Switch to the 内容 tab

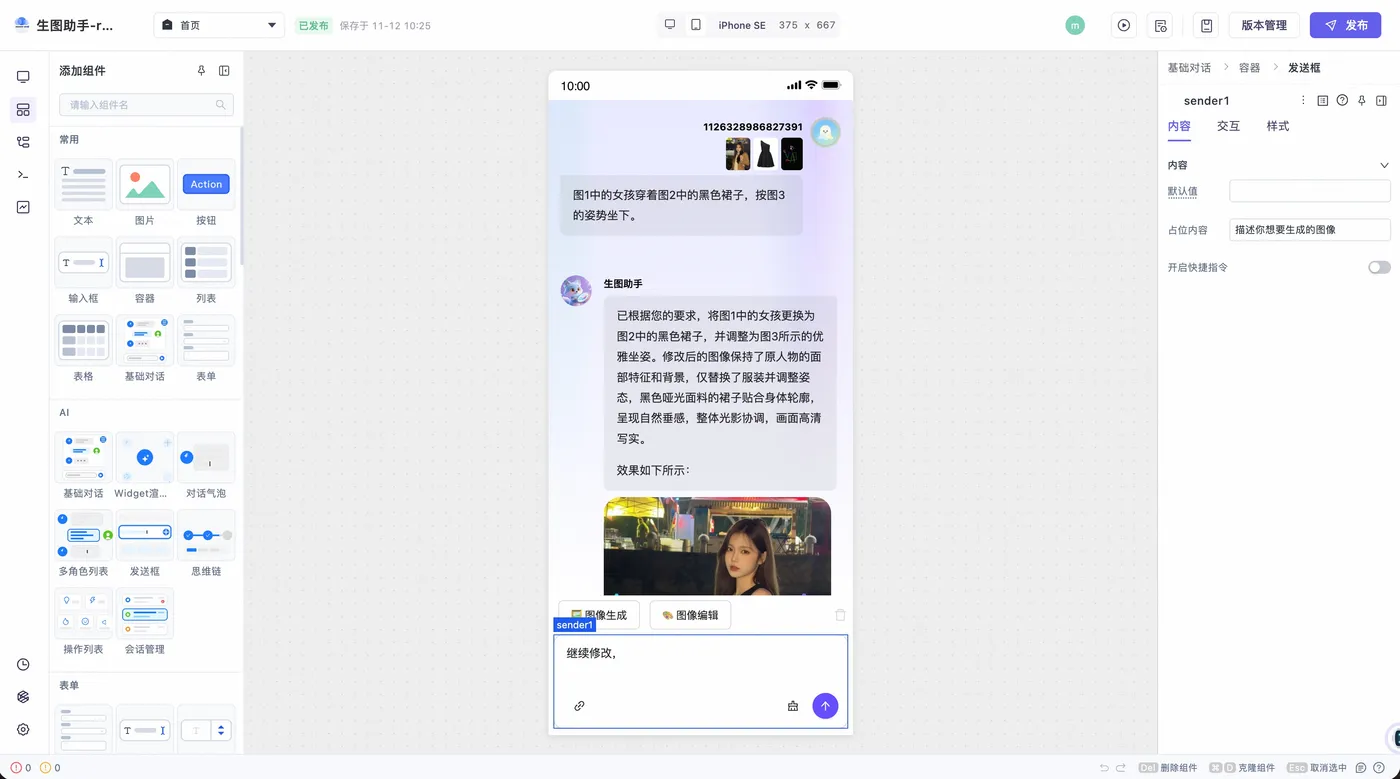(1179, 126)
